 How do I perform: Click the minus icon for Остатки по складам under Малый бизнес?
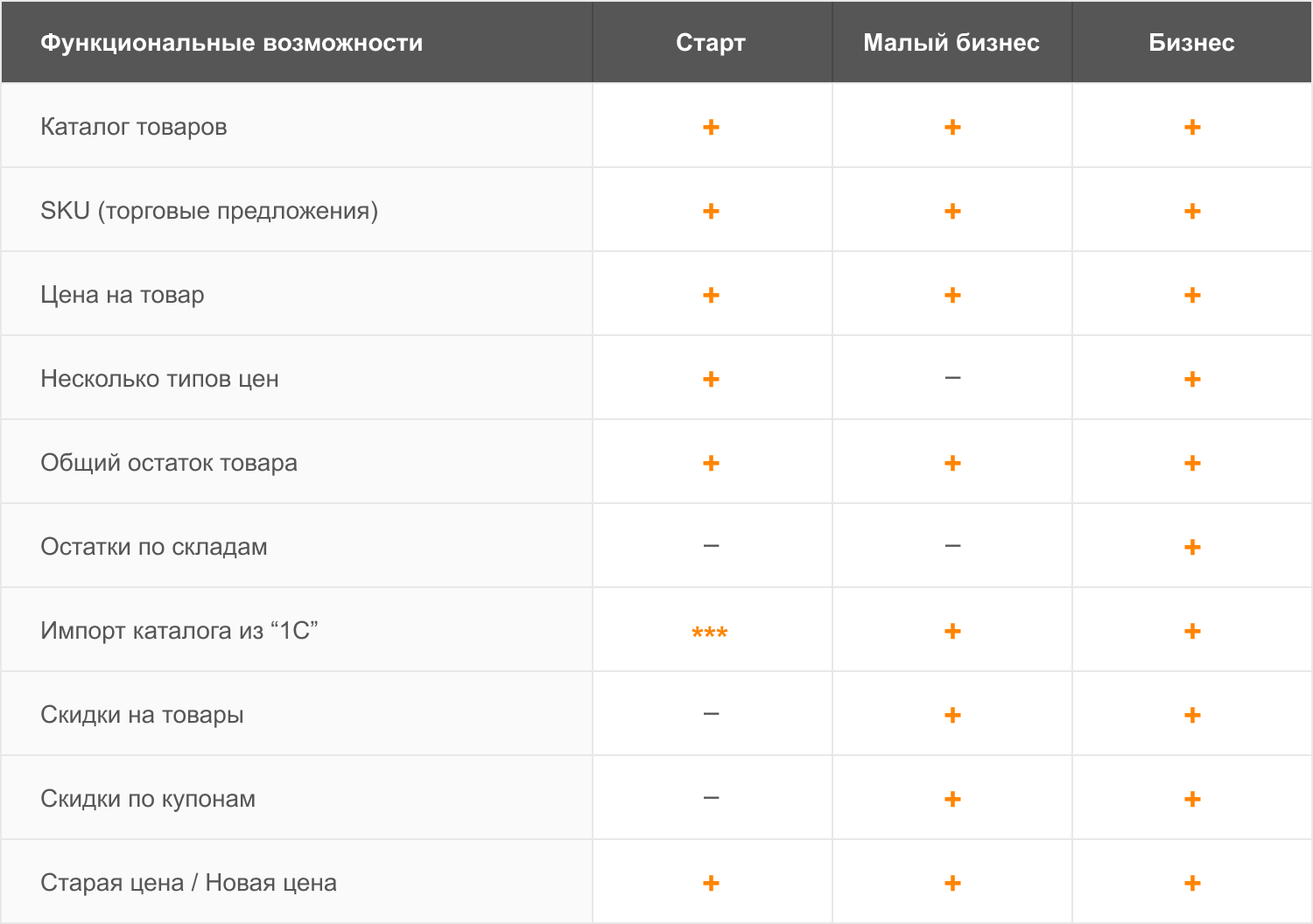pos(952,546)
